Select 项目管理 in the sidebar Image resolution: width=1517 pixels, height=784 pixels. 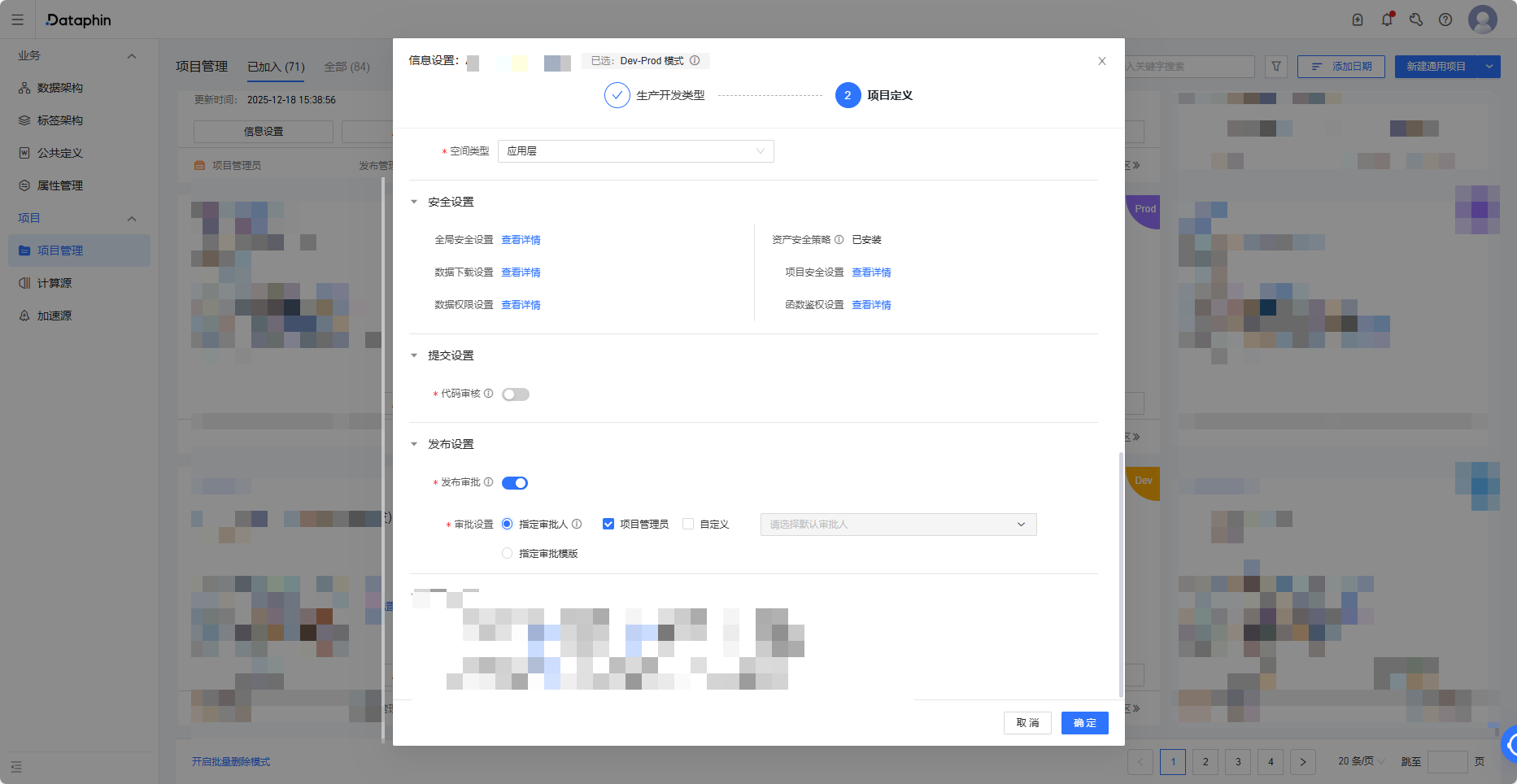tap(80, 250)
